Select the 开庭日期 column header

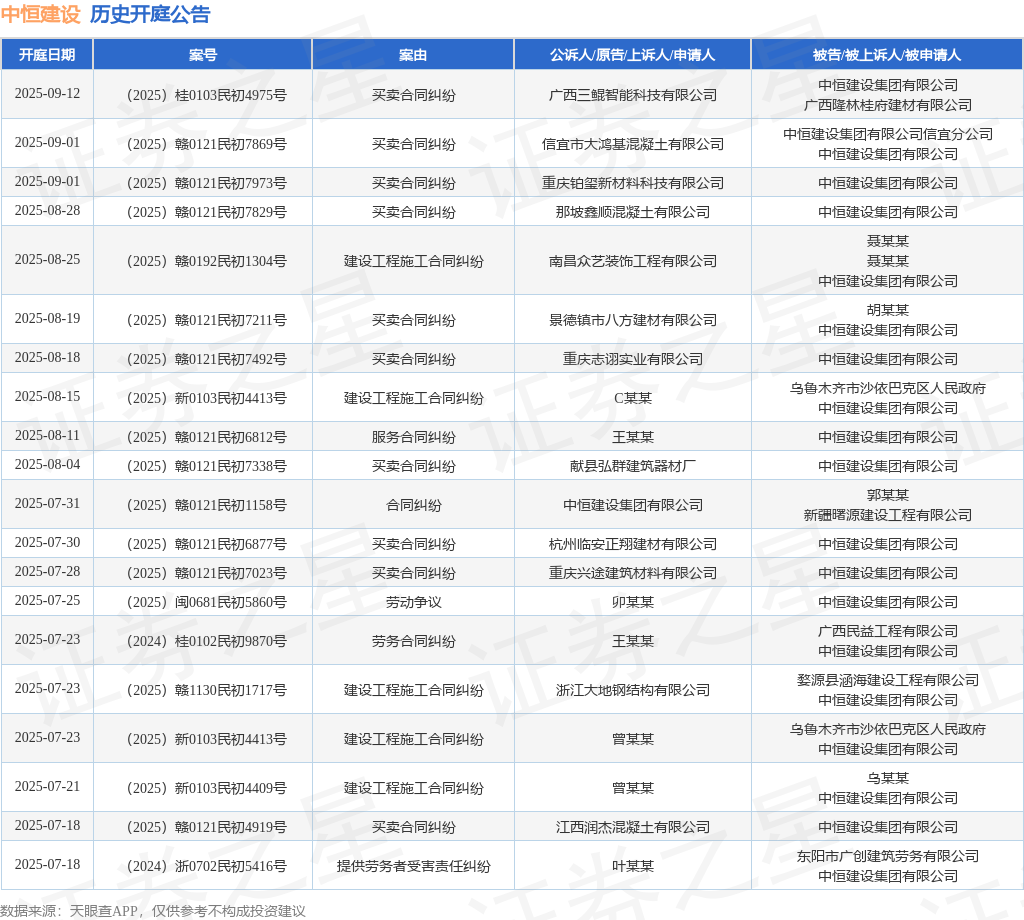(x=47, y=55)
